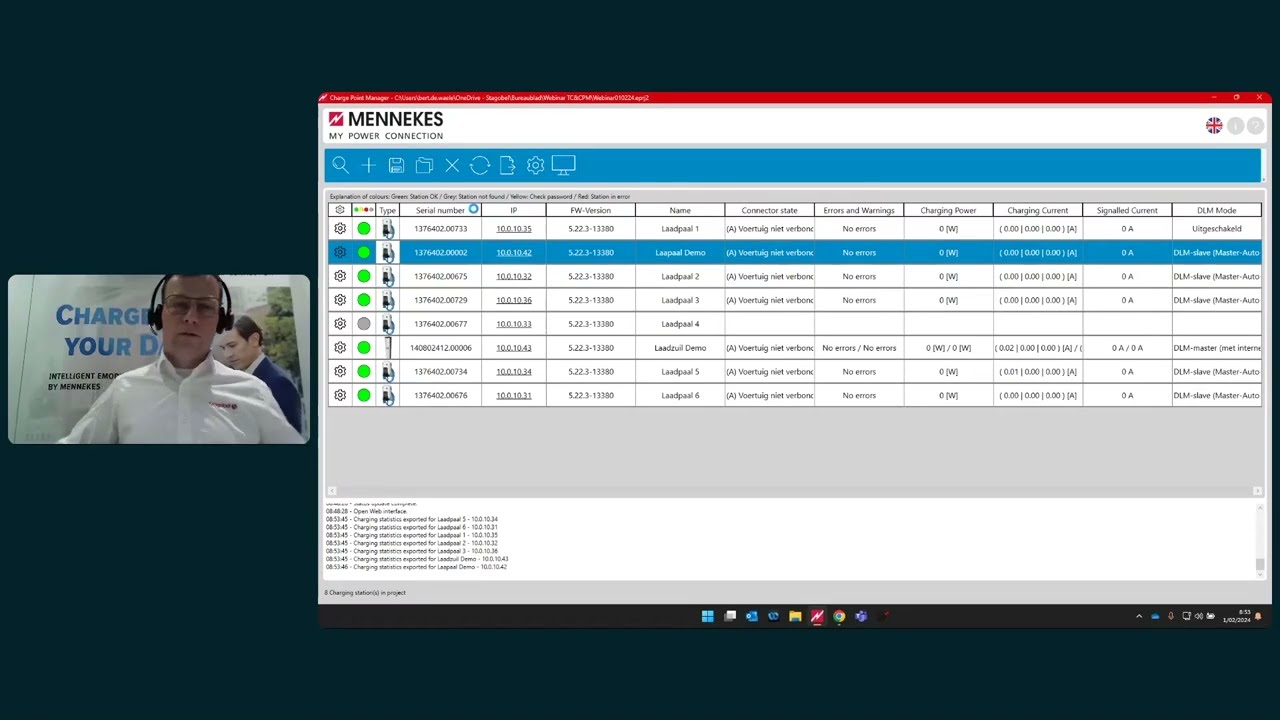Open Windows Start menu

click(708, 616)
